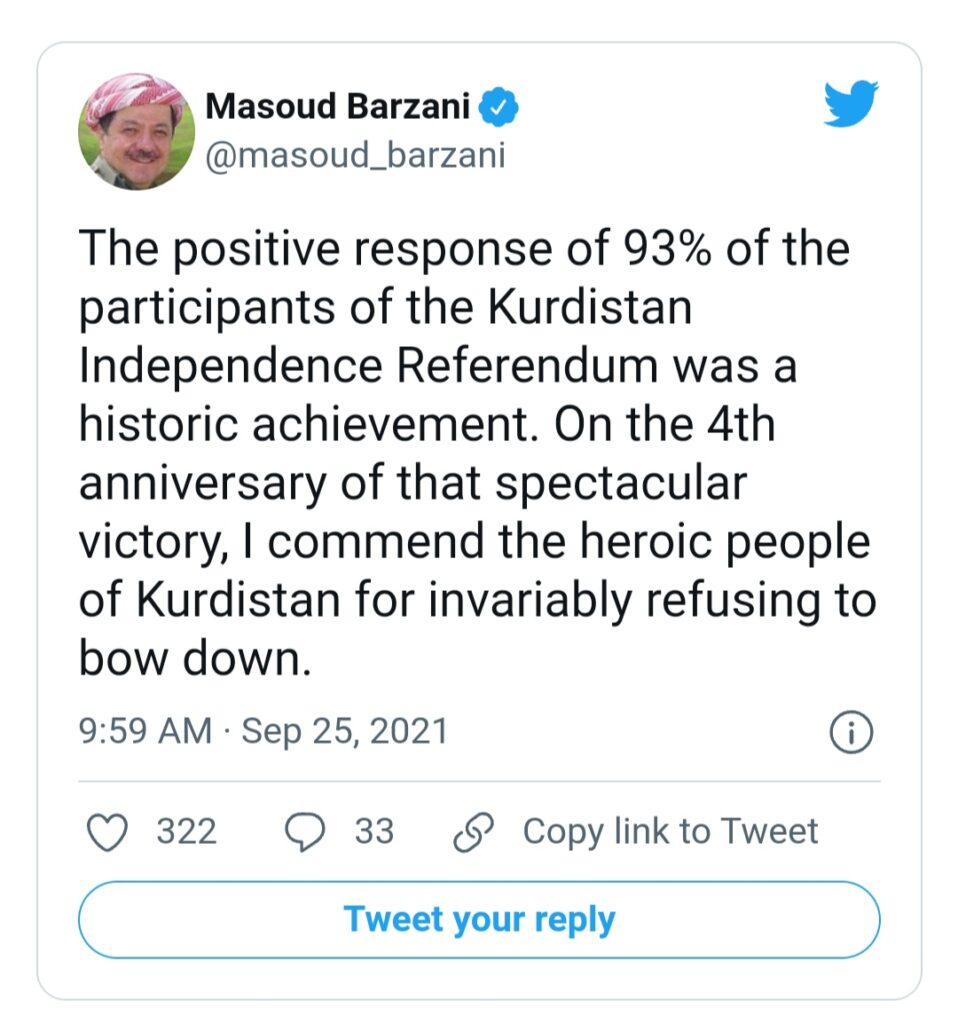Open the @masoud_barzani handle link
This screenshot has width=958, height=1024.
click(x=355, y=156)
